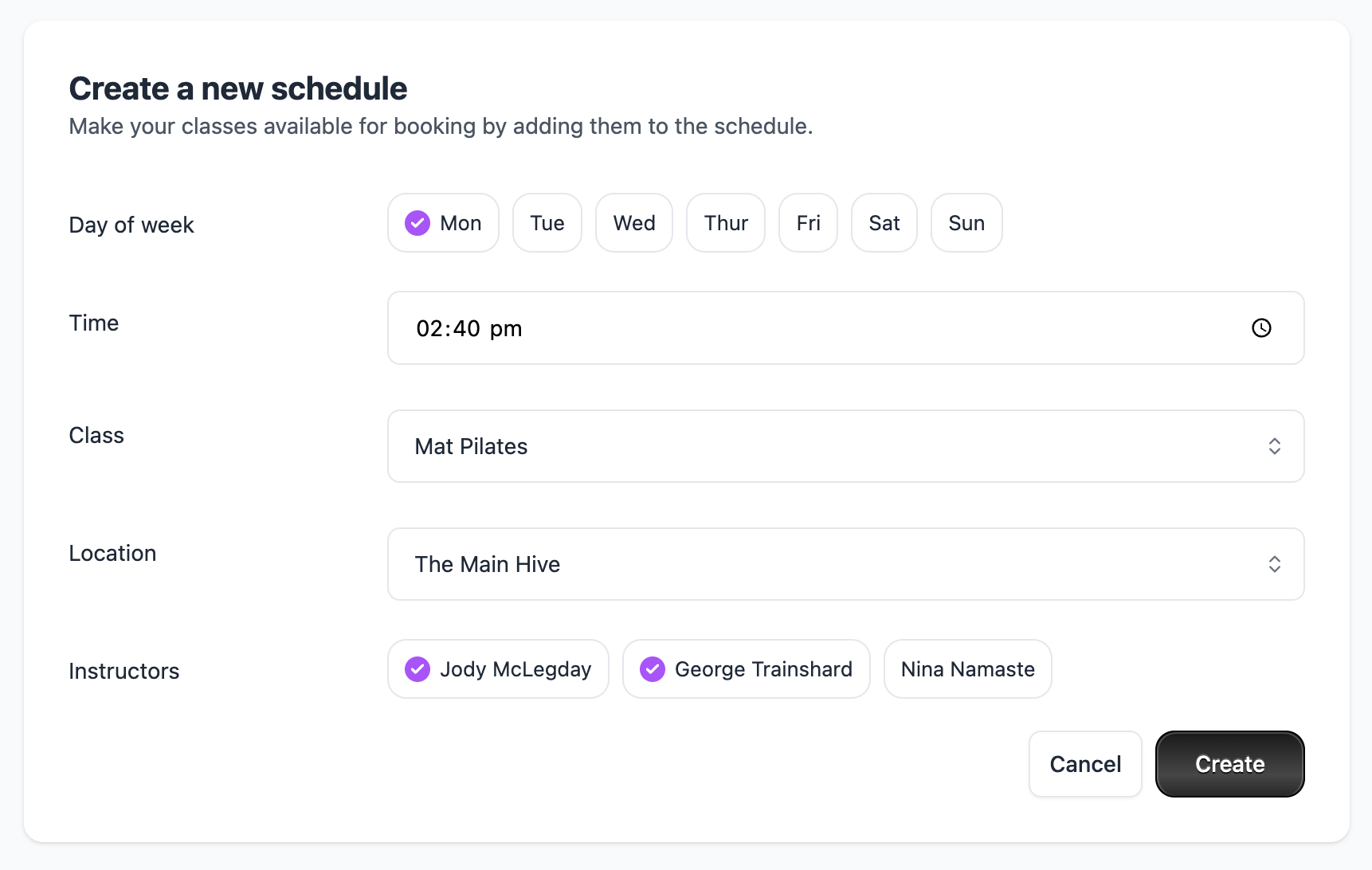
Task: Open the Mat Pilates class dropdown
Action: click(x=845, y=446)
